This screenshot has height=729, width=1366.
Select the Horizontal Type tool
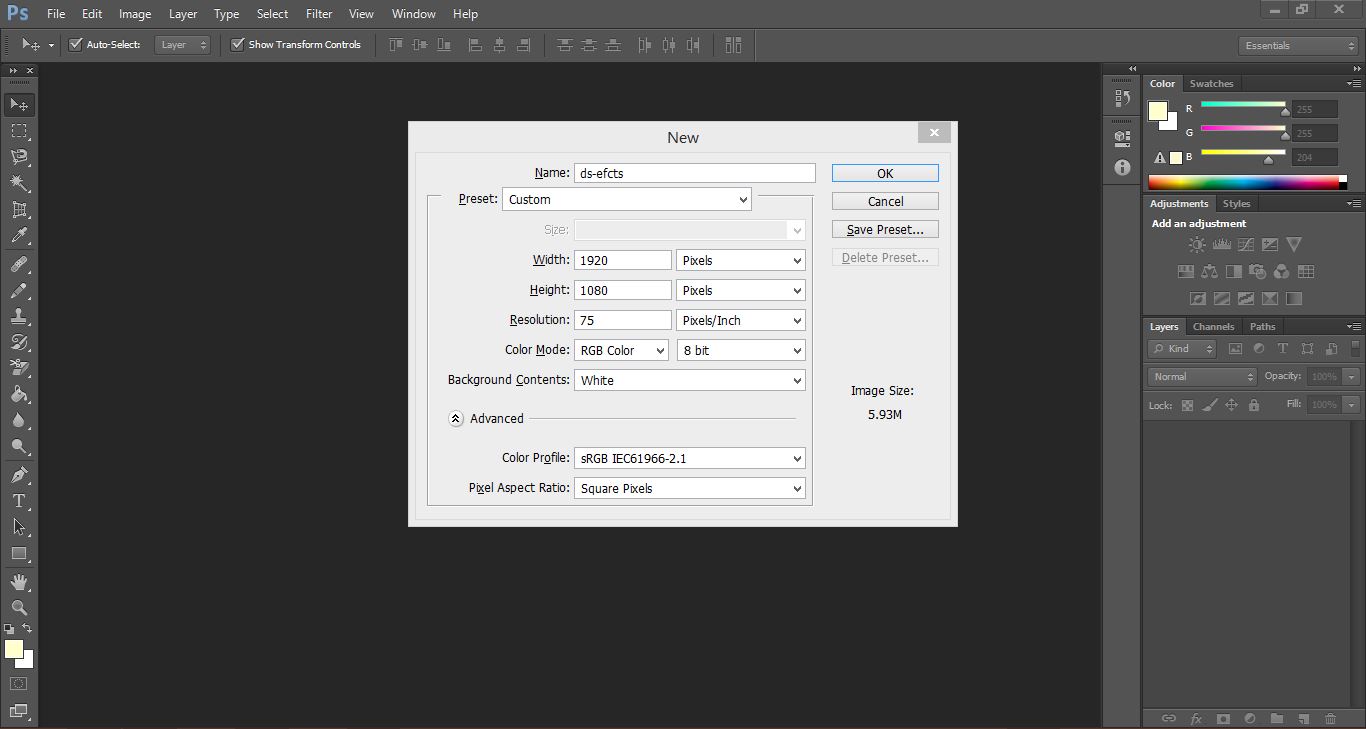(19, 501)
